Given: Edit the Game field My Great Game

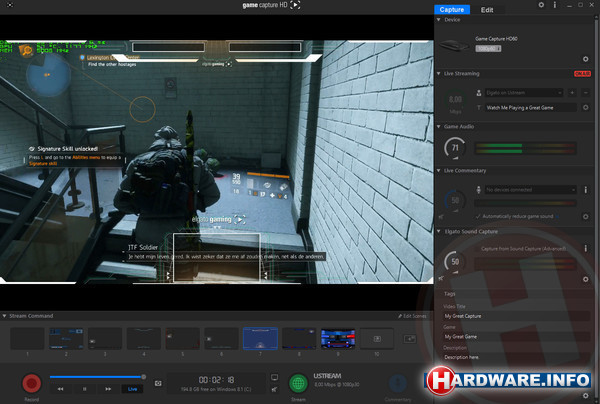Looking at the screenshot, I should pyautogui.click(x=517, y=337).
